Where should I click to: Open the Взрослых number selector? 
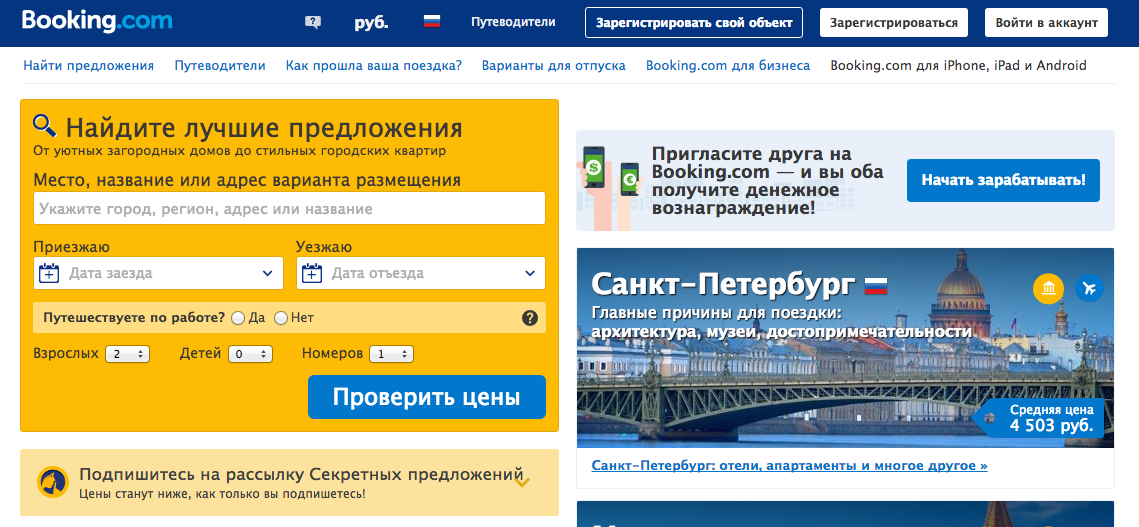[127, 354]
